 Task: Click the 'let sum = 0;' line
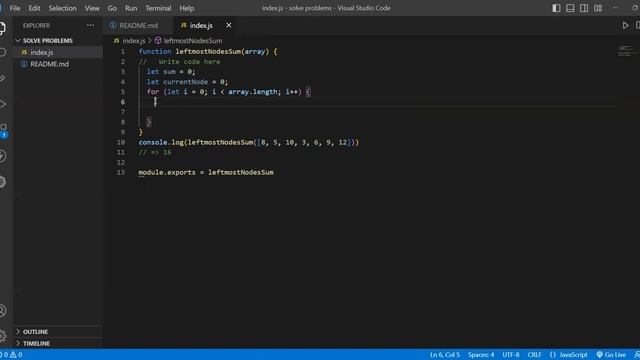point(171,72)
